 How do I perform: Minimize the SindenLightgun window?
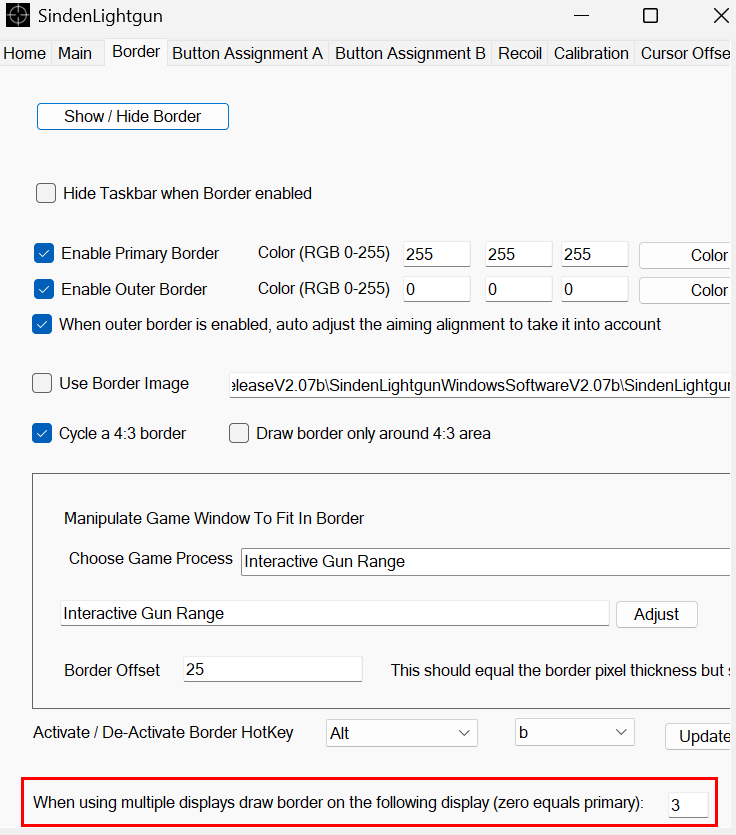(582, 15)
